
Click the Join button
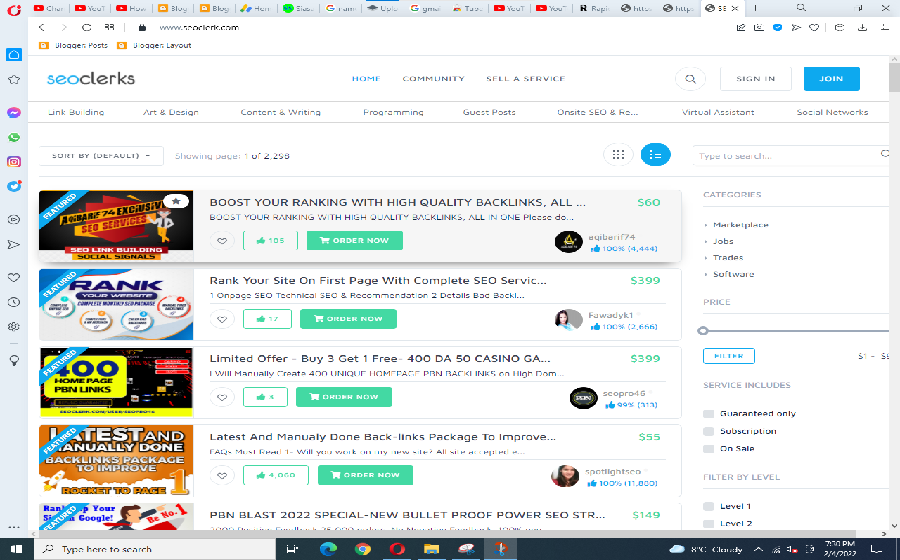(831, 79)
